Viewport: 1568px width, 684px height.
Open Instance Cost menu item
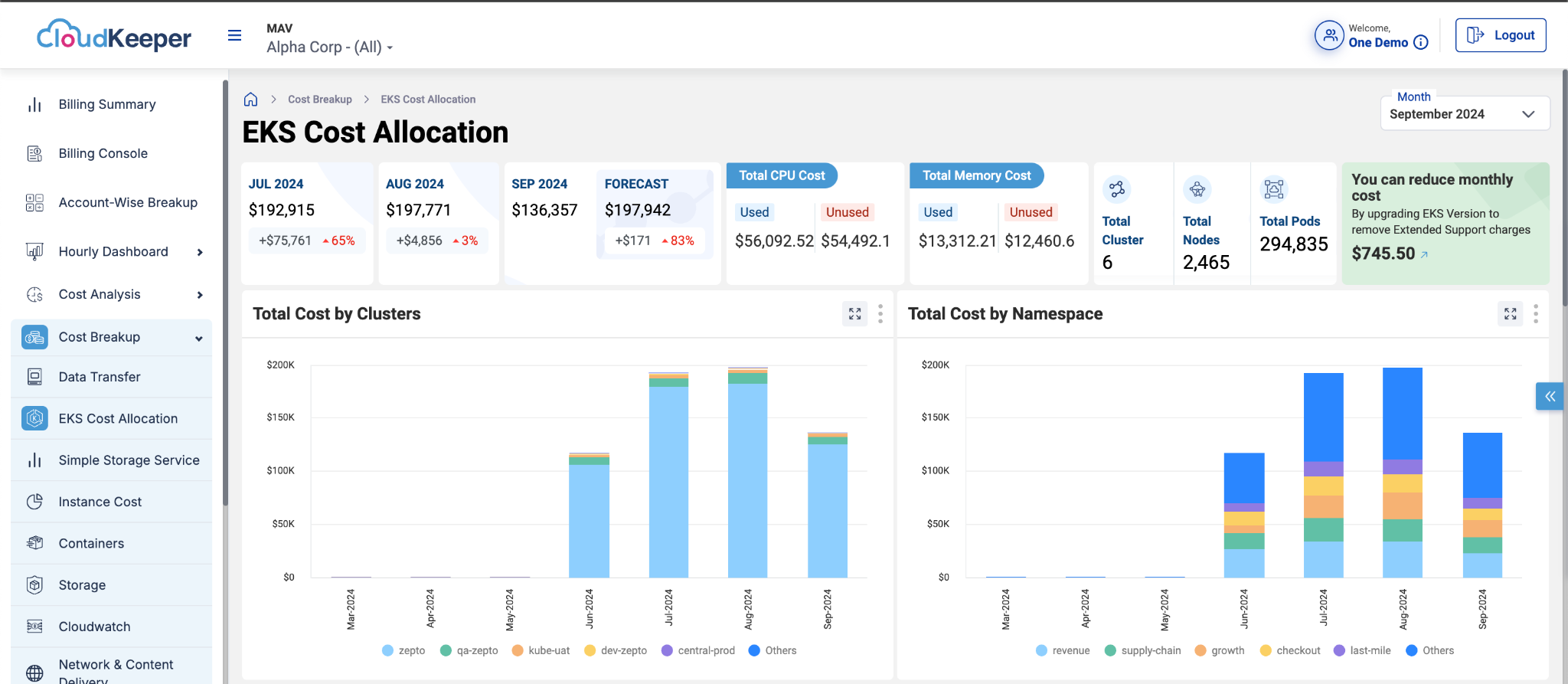(x=112, y=502)
